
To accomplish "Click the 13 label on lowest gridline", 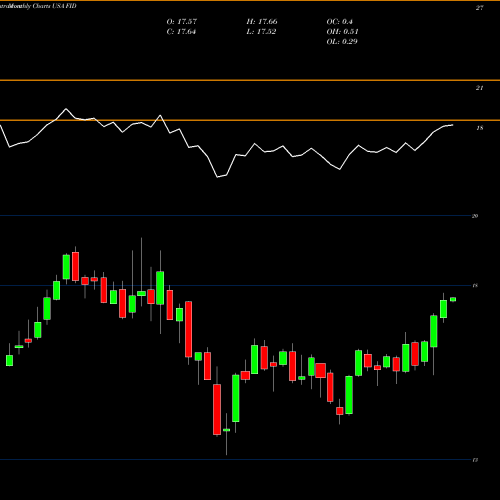I will pyautogui.click(x=475, y=460).
